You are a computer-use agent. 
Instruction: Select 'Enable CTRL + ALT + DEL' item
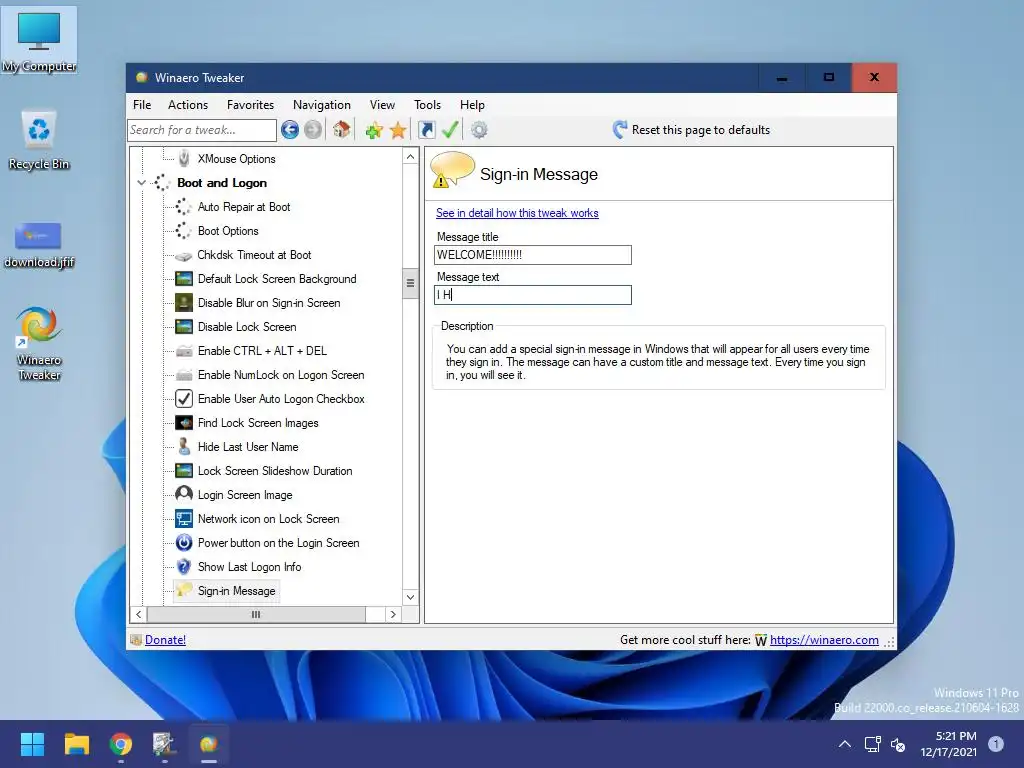[x=262, y=351]
